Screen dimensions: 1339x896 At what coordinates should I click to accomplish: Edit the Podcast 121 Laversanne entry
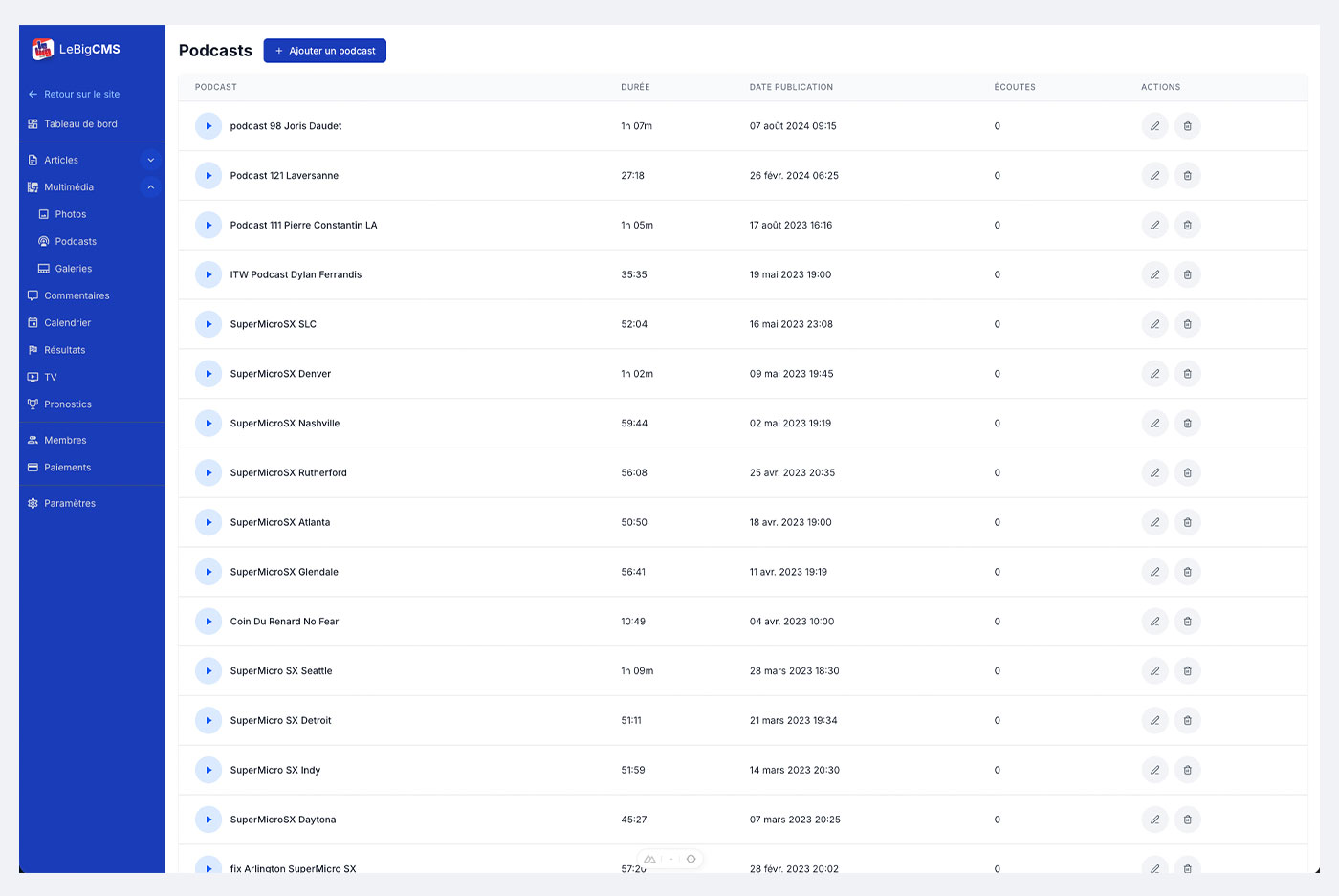[x=1154, y=176]
